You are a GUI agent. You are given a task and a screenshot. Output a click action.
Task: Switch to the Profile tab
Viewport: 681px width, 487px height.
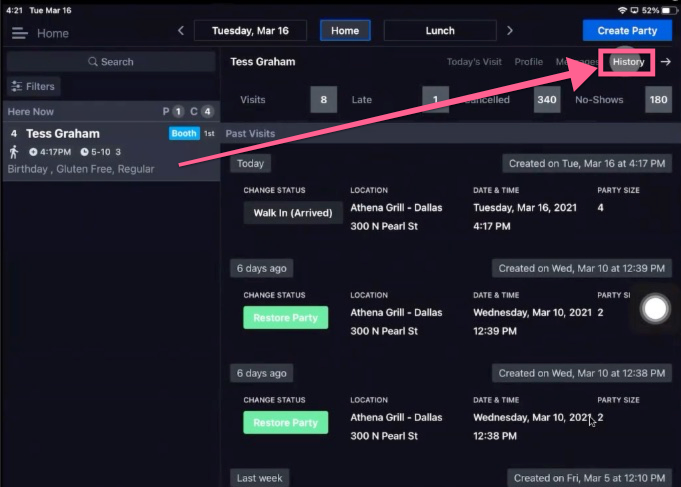[x=529, y=62]
